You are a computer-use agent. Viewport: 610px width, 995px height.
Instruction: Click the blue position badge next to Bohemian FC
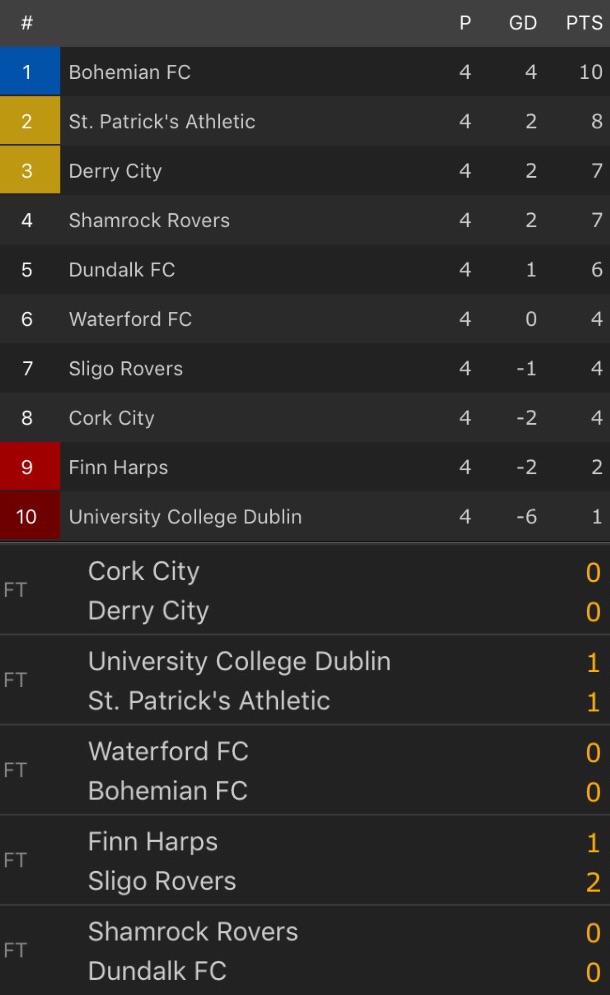[30, 71]
